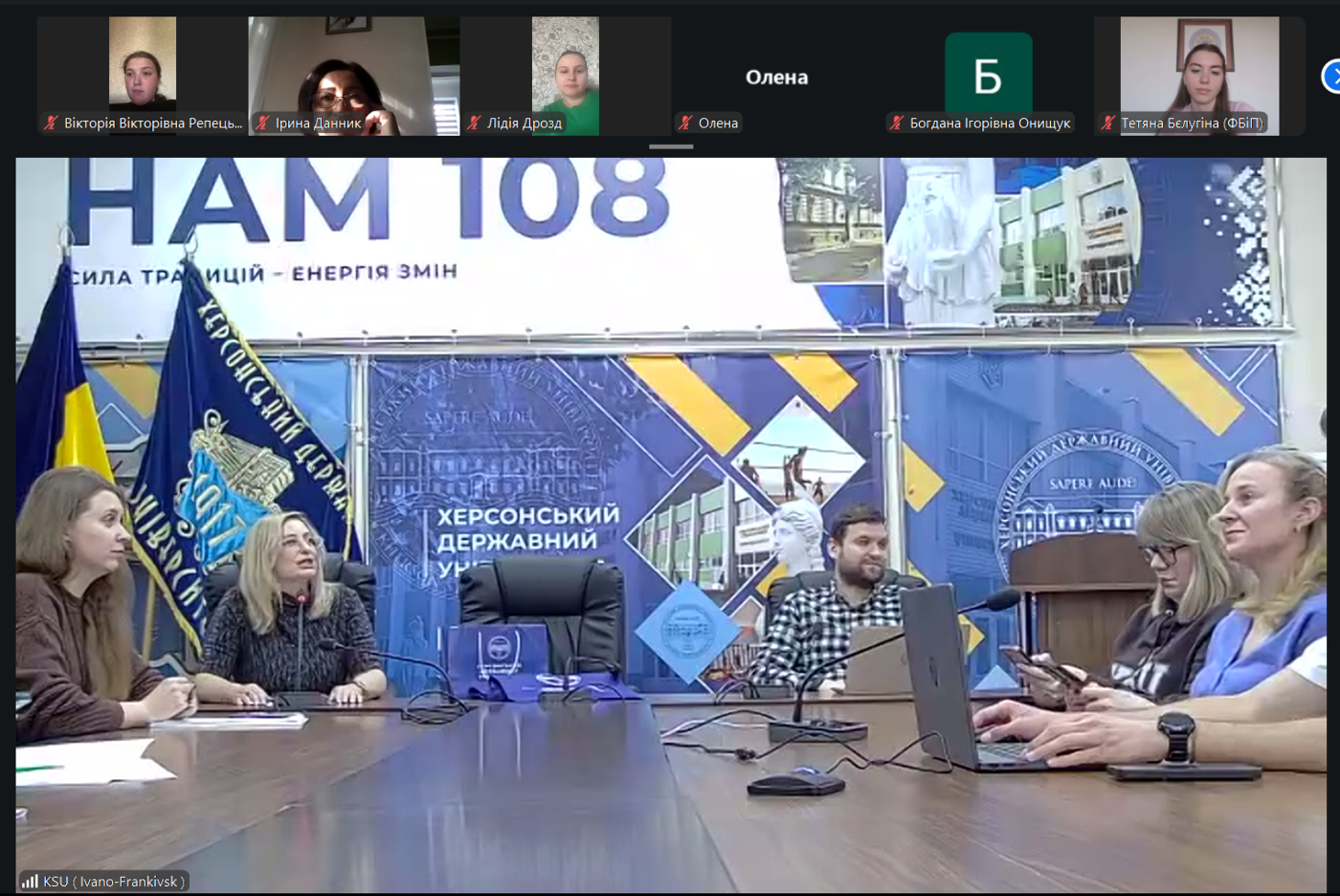This screenshot has height=896, width=1340.
Task: Click the signal strength icon near KSU label
Action: pyautogui.click(x=31, y=881)
